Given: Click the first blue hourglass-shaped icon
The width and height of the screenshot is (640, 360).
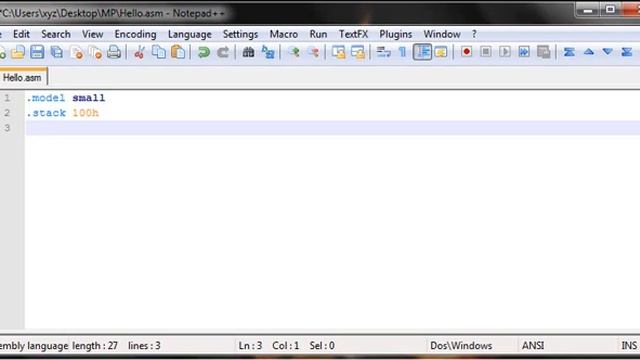Looking at the screenshot, I should [x=569, y=52].
